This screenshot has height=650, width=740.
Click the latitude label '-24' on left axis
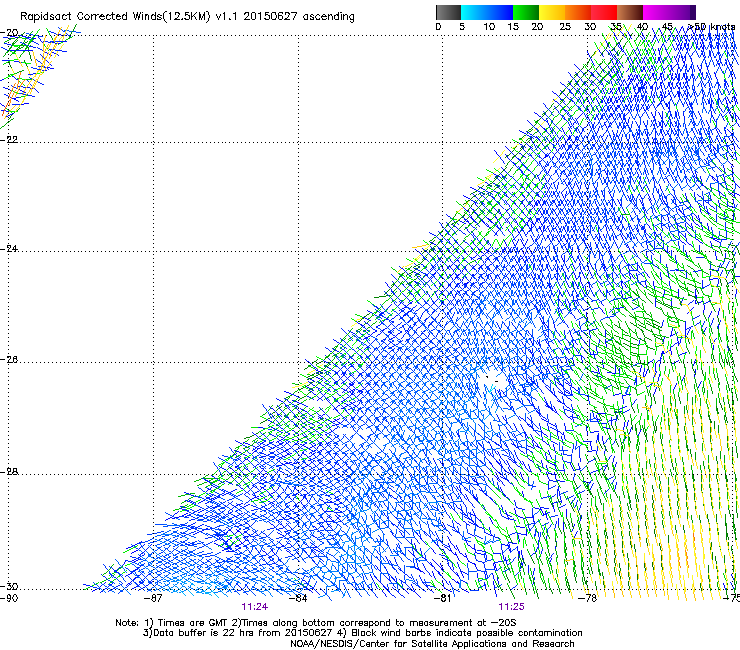point(9,249)
